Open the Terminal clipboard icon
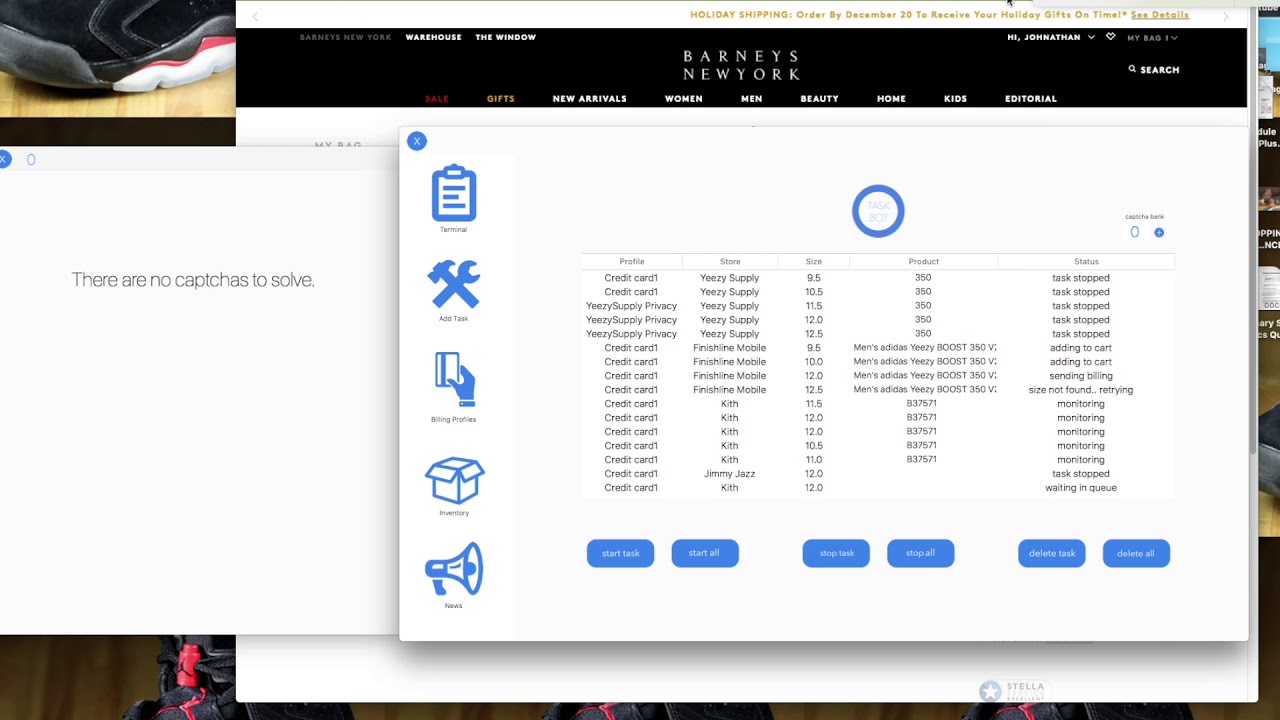 pyautogui.click(x=453, y=193)
